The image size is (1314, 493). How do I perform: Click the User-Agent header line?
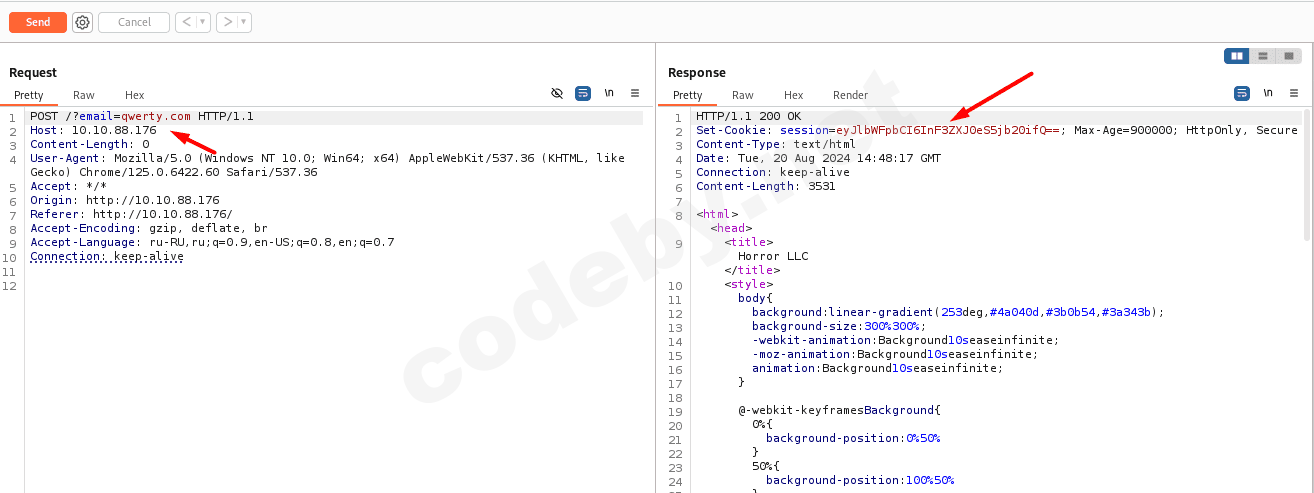tap(327, 165)
